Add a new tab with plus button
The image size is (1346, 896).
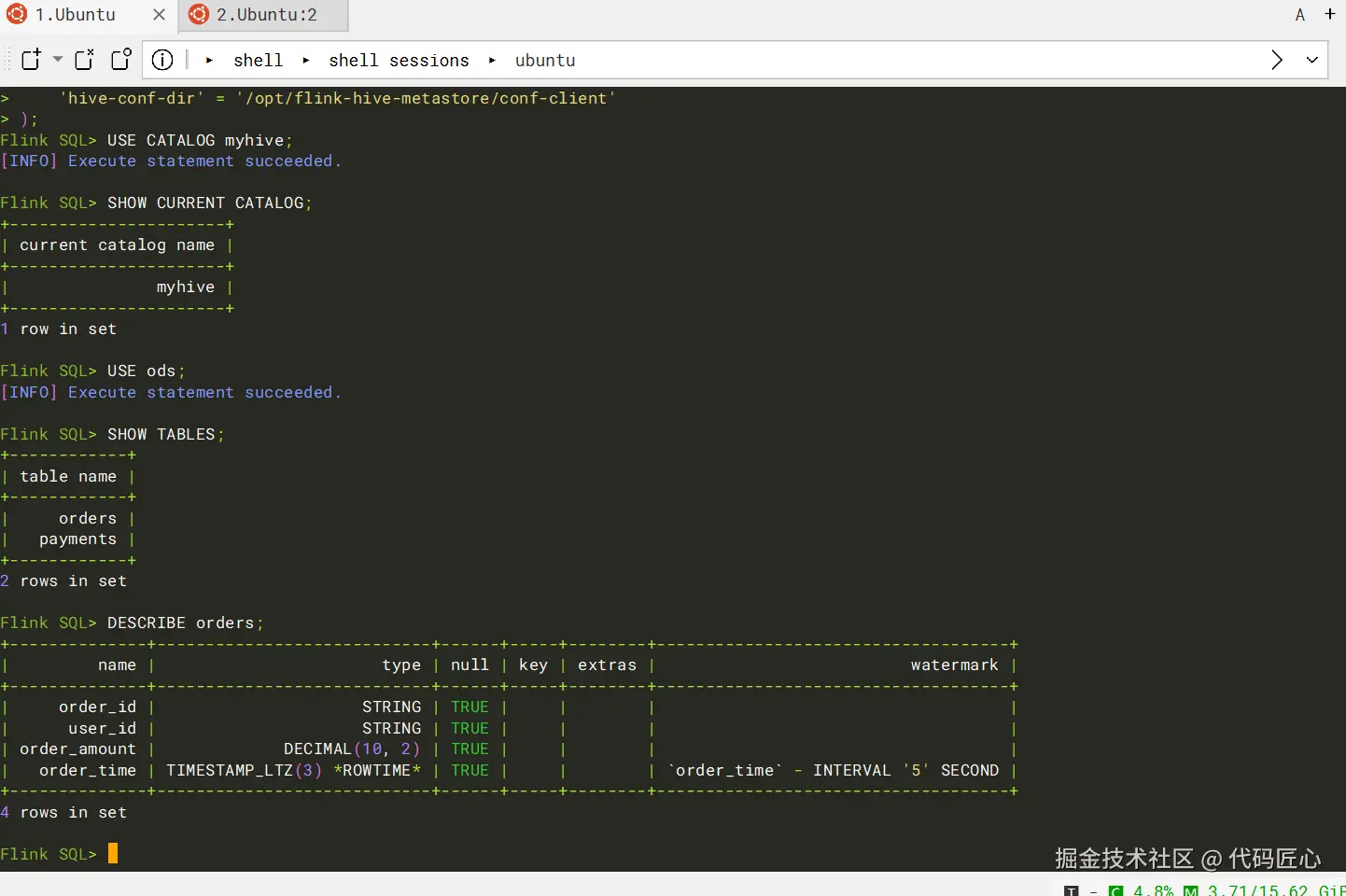[x=1330, y=14]
